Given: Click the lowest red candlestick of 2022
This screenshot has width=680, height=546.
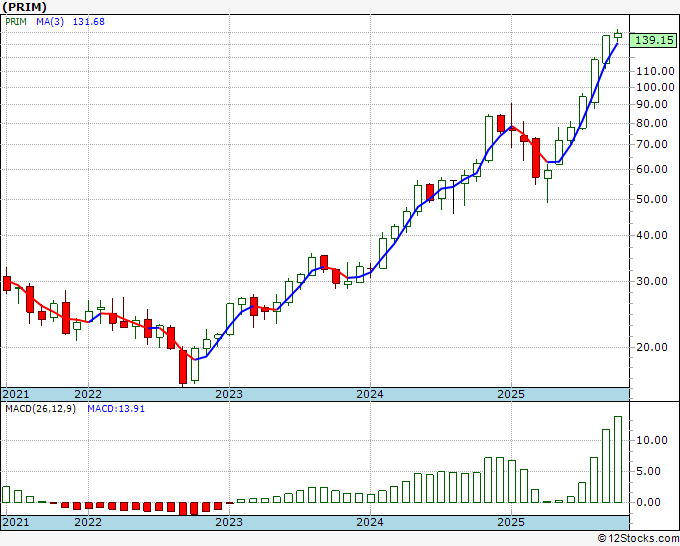Looking at the screenshot, I should (183, 367).
